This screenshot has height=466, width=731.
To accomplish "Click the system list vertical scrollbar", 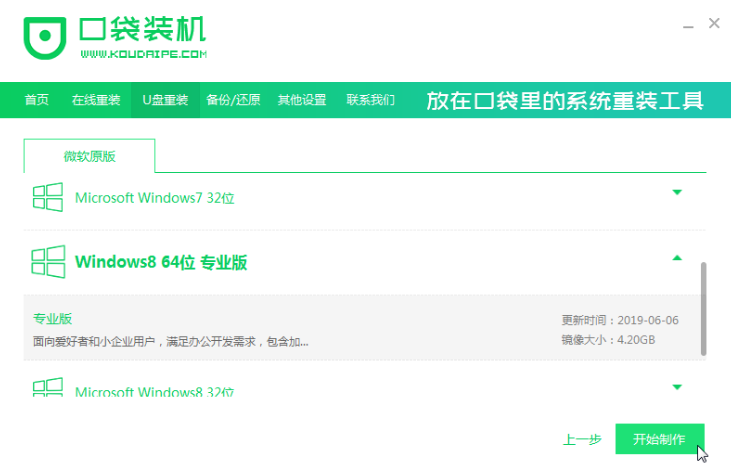I will 703,310.
